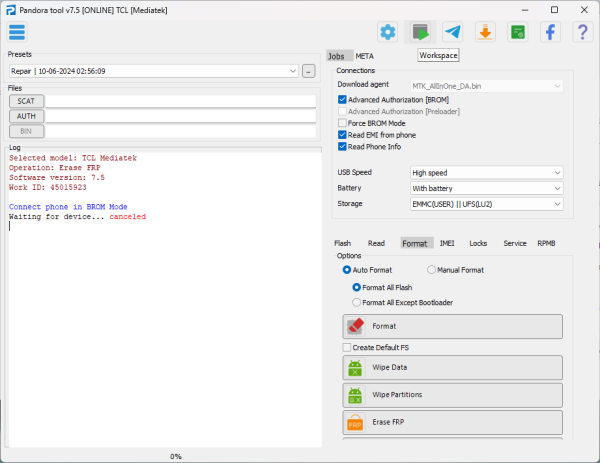Click the run/start screen capture icon
600x463 pixels.
point(420,32)
